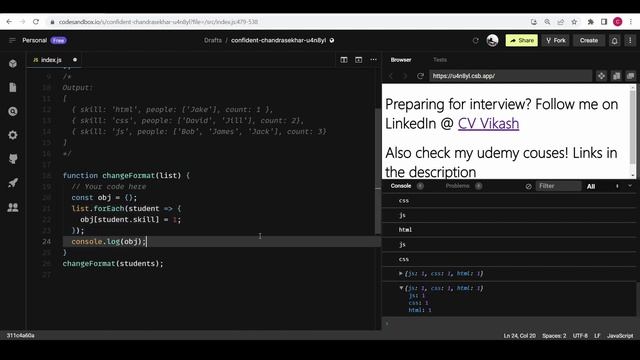
Task: Click Chrome zoom magnifier icon in address bar
Action: tap(547, 22)
